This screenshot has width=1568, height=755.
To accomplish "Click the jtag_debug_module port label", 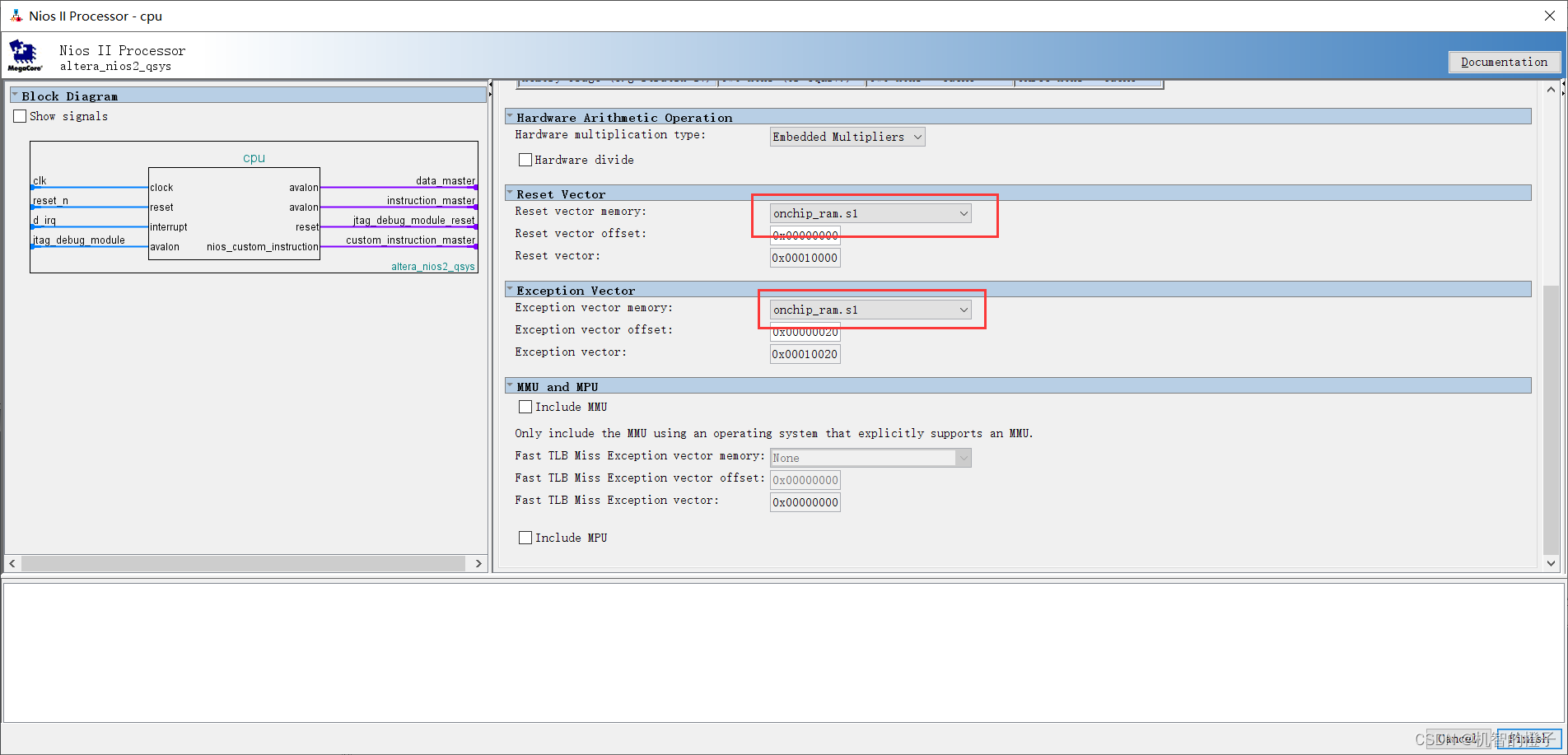I will [79, 240].
